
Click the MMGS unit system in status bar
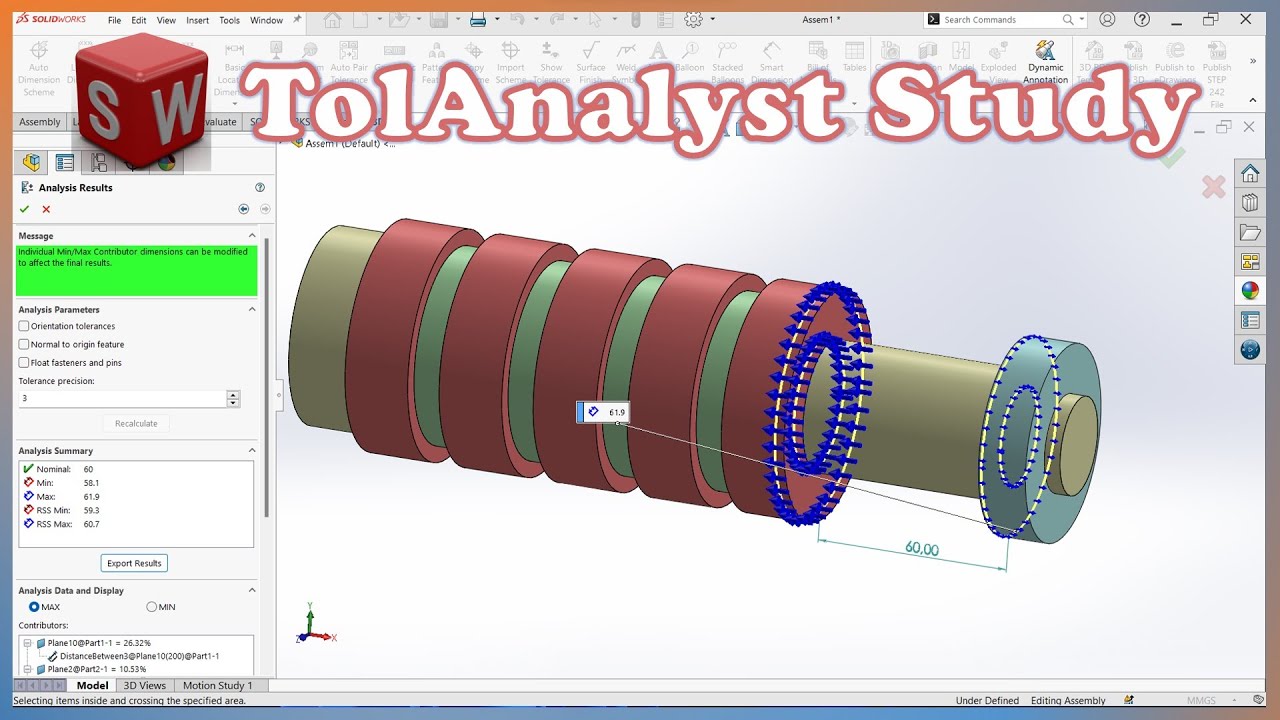click(x=1200, y=700)
